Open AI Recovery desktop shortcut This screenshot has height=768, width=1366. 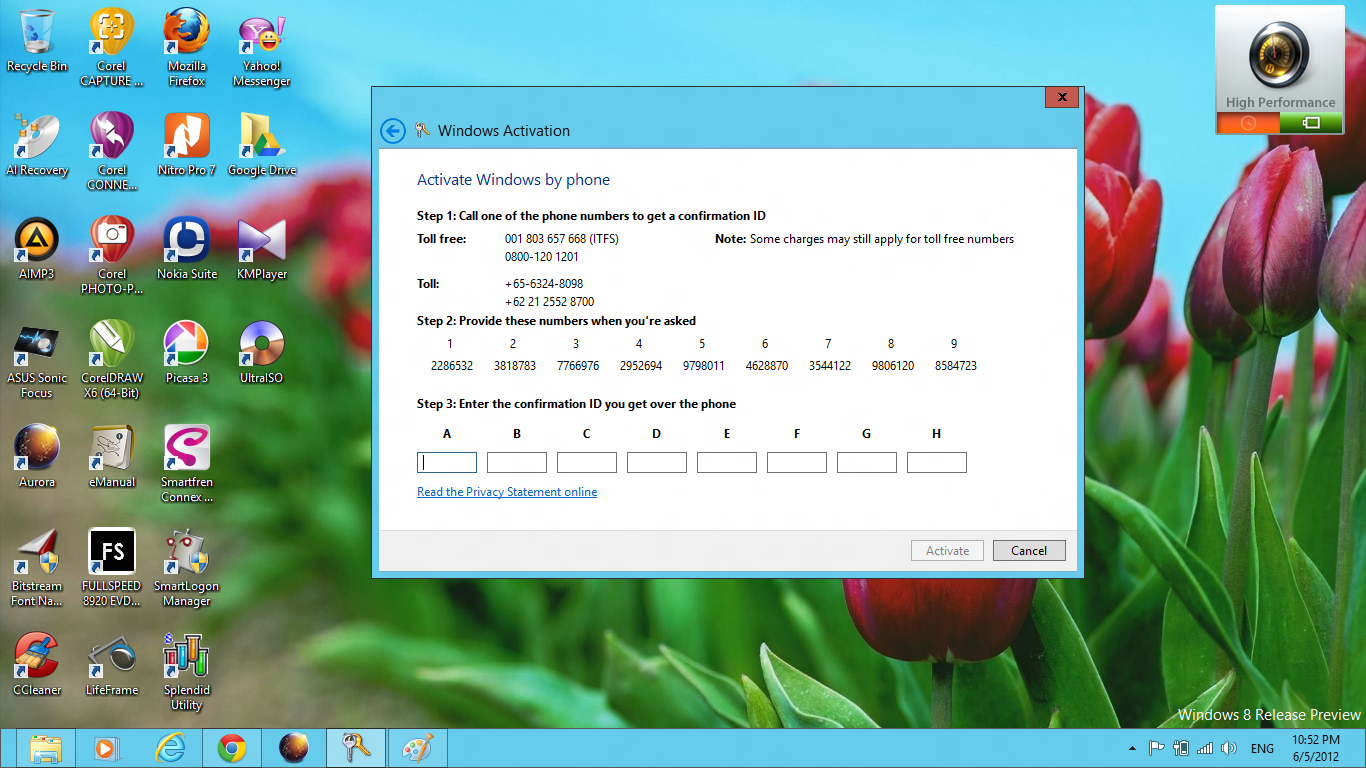click(37, 145)
